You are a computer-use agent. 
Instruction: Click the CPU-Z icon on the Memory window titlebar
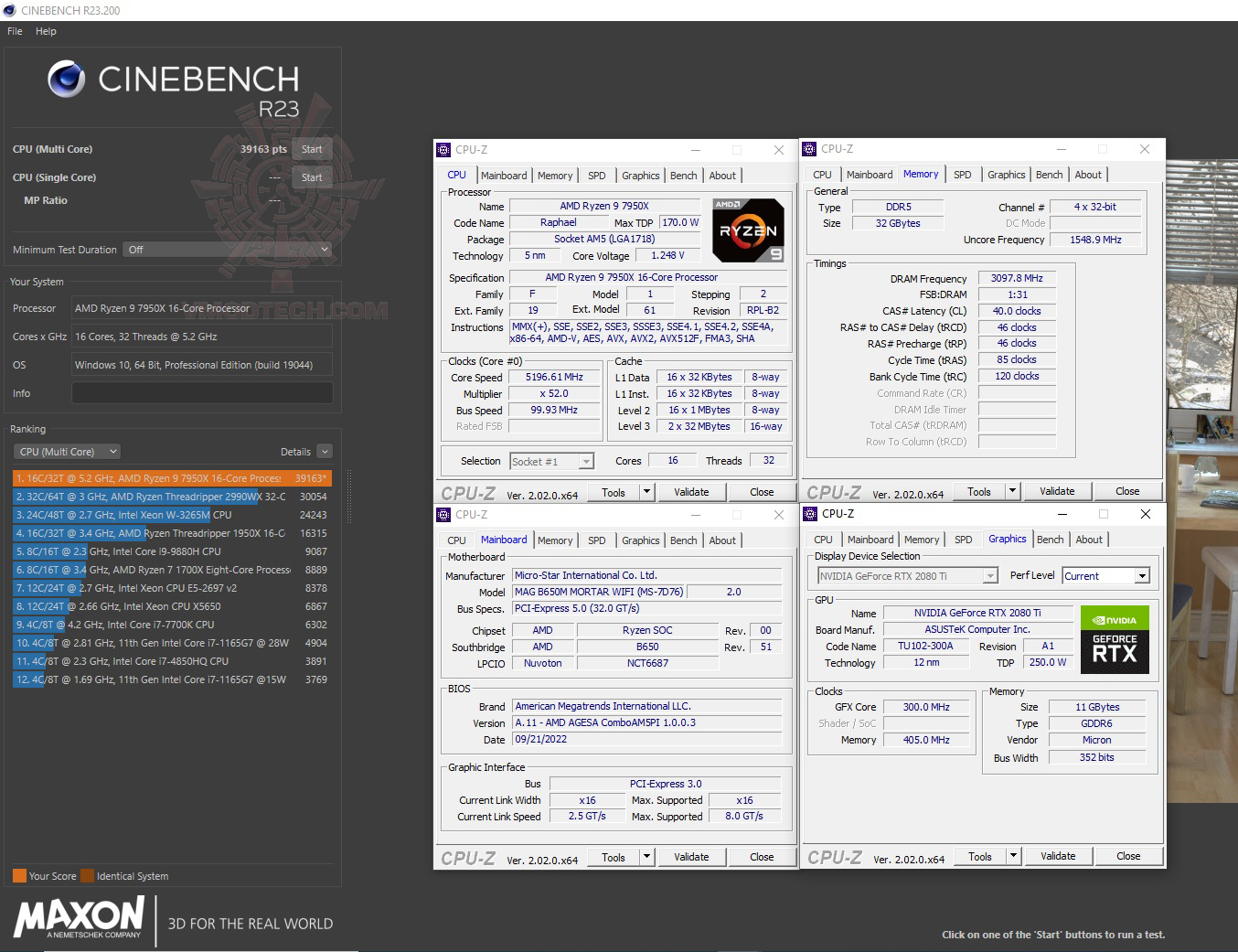[x=810, y=148]
